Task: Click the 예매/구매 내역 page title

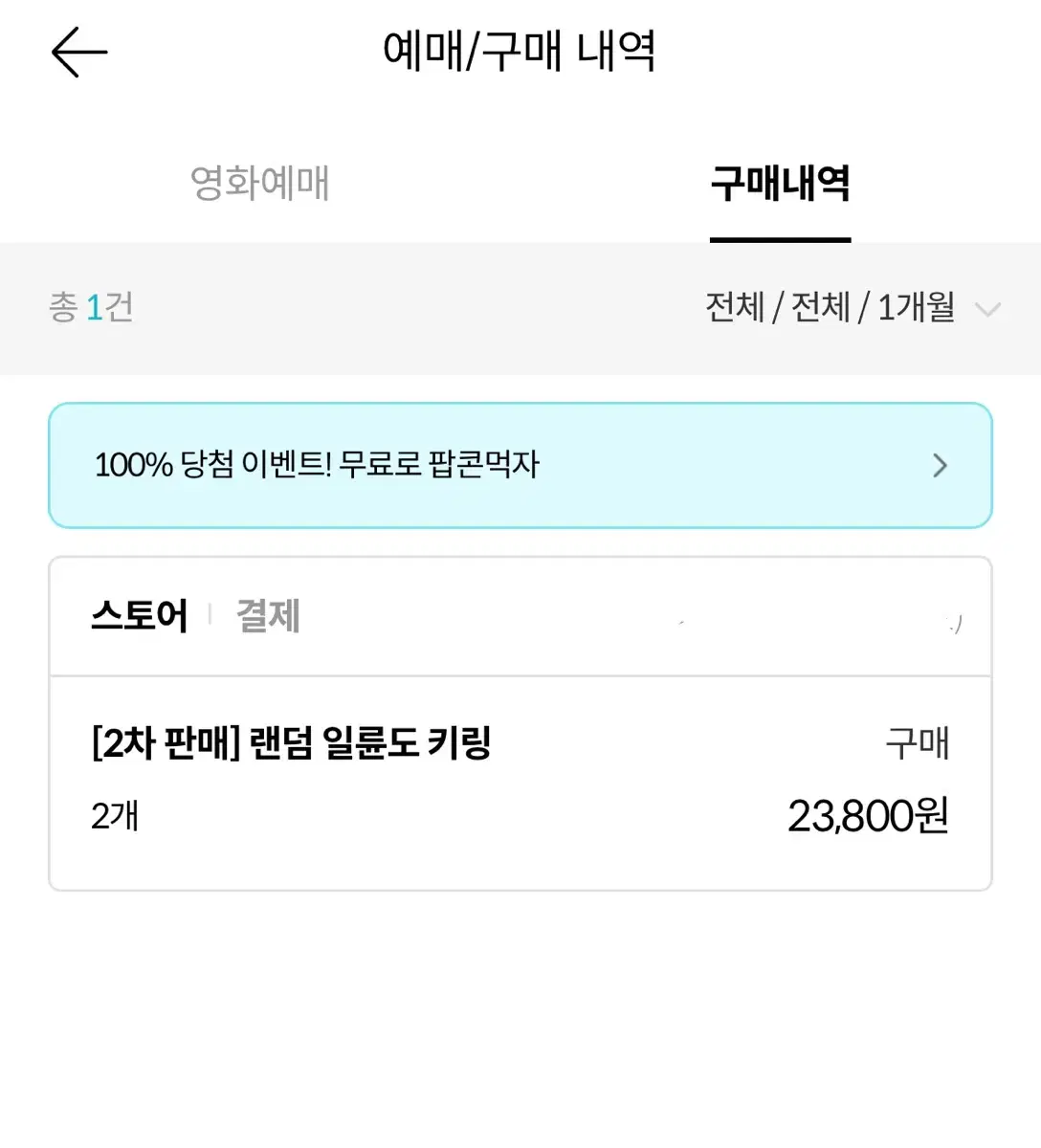Action: (x=520, y=52)
